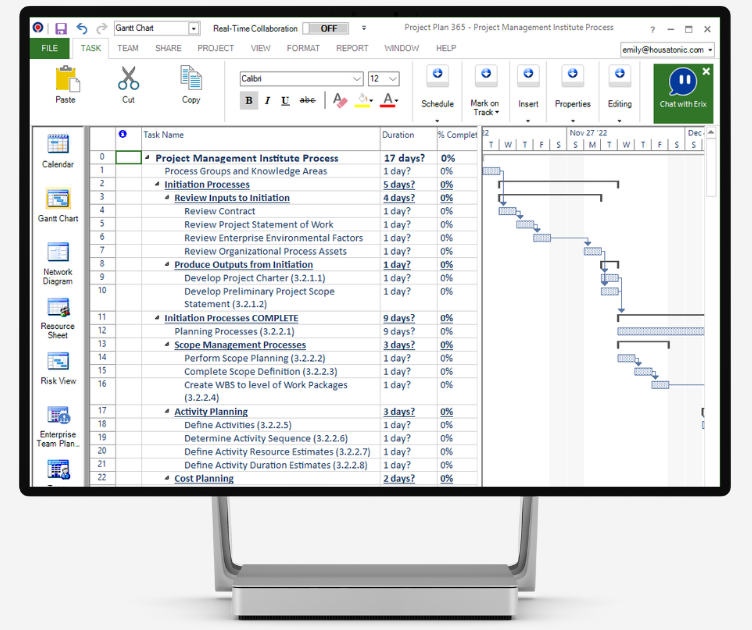Open the background fill color picker
This screenshot has width=752, height=630.
364,100
